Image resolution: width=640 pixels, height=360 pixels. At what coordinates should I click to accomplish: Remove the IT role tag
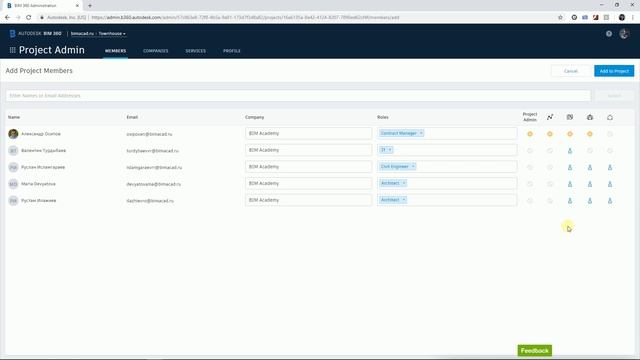[x=390, y=150]
